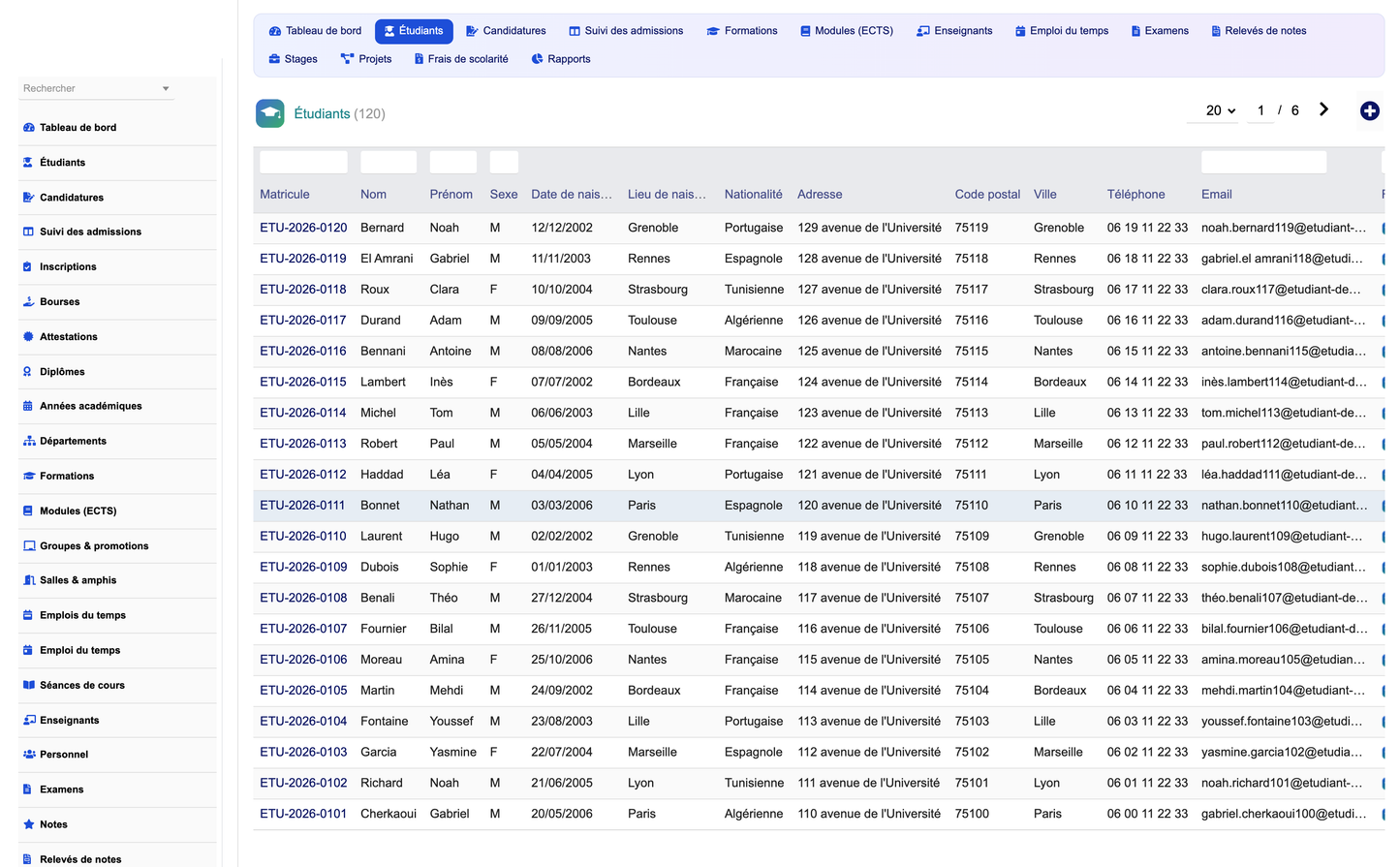This screenshot has width=1400, height=867.
Task: Click the Suivi des admissions sidebar icon
Action: 28,232
